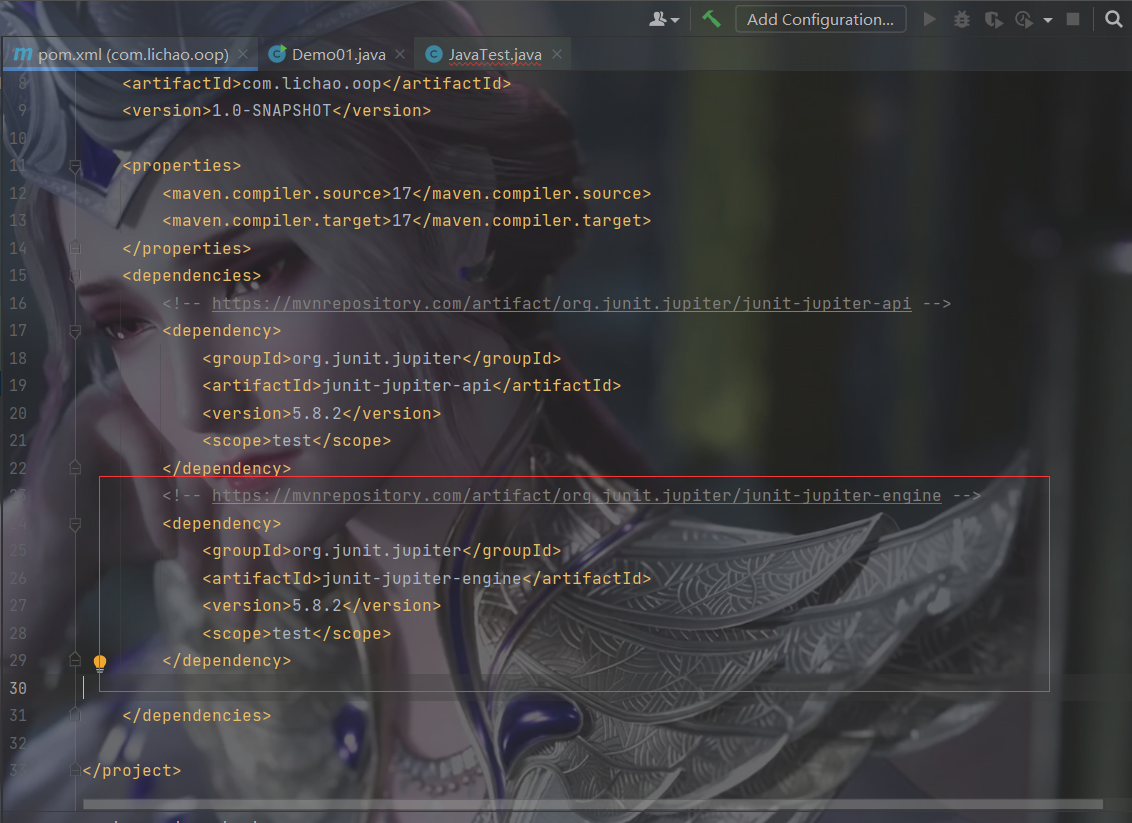Click the Profiler run icon
1132x823 pixels.
(1024, 19)
